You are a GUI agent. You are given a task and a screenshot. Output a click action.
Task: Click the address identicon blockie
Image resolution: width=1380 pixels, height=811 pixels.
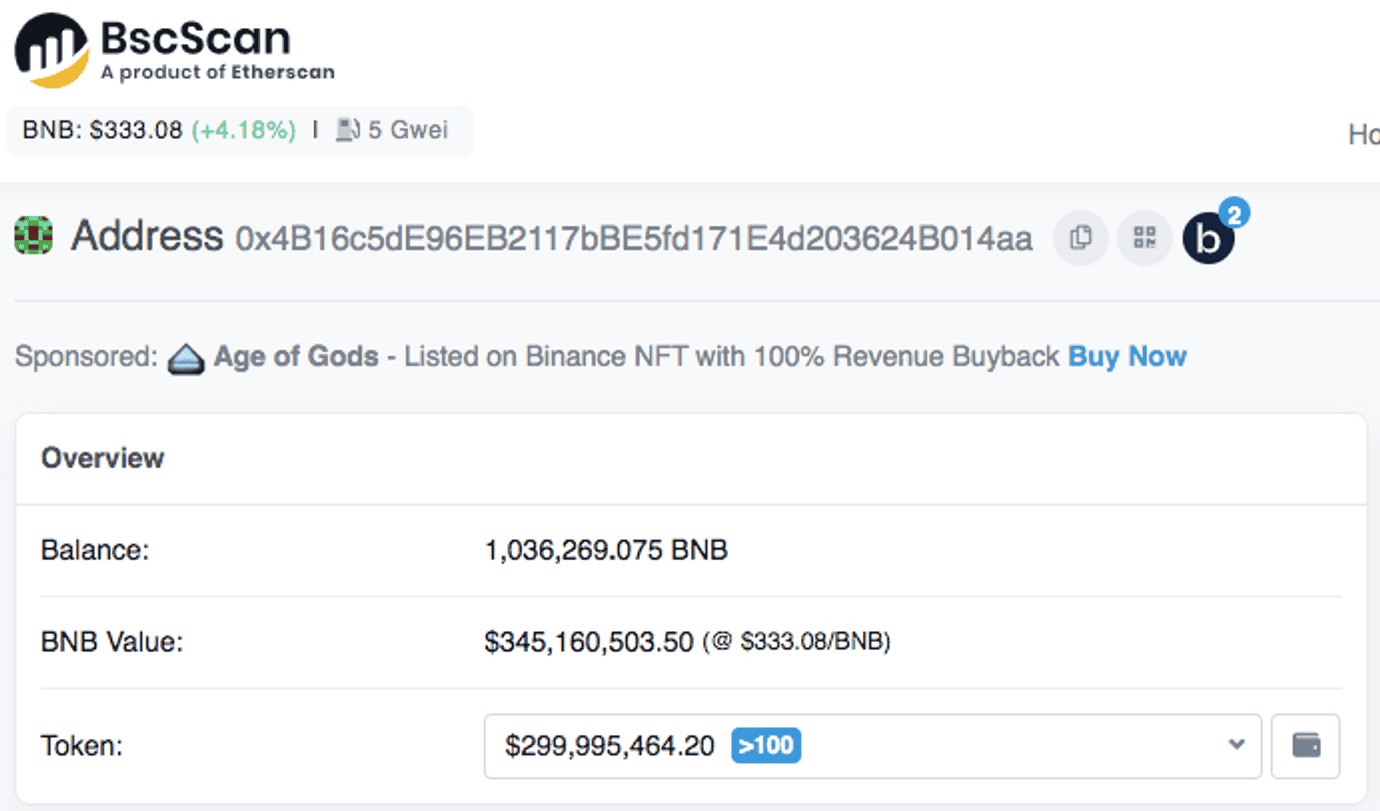33,238
